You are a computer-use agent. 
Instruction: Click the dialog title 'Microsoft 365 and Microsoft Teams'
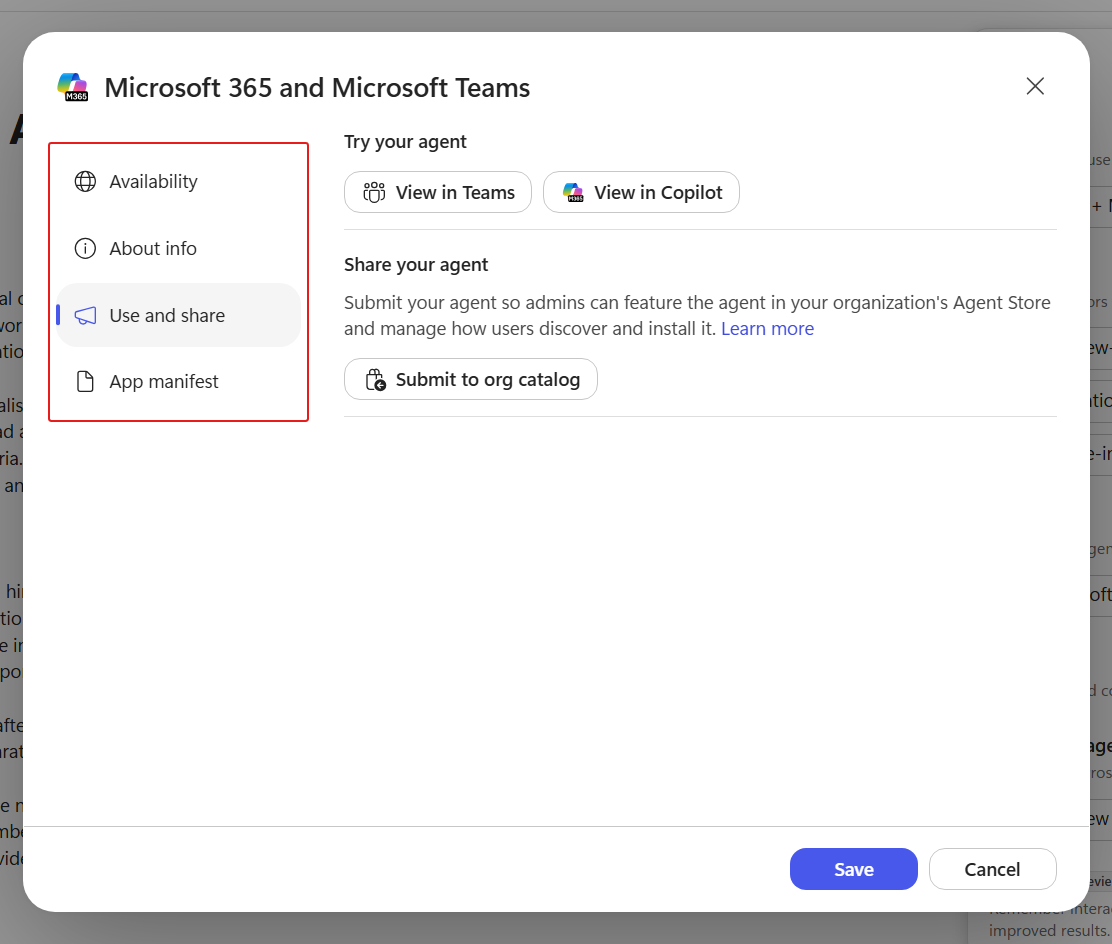pos(317,88)
